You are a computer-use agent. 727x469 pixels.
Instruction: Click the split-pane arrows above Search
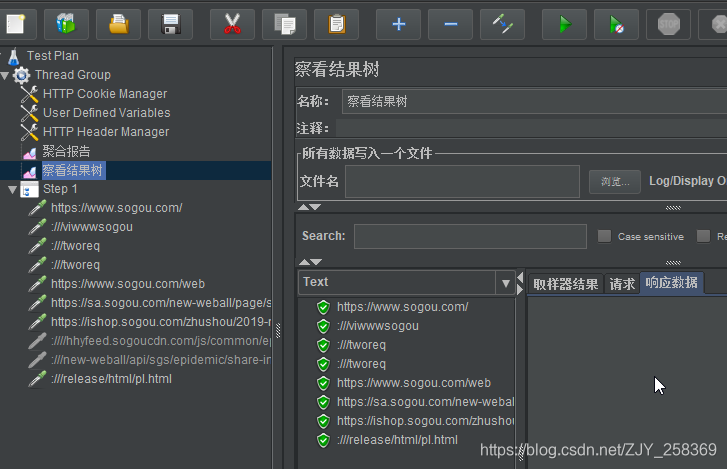pyautogui.click(x=309, y=207)
